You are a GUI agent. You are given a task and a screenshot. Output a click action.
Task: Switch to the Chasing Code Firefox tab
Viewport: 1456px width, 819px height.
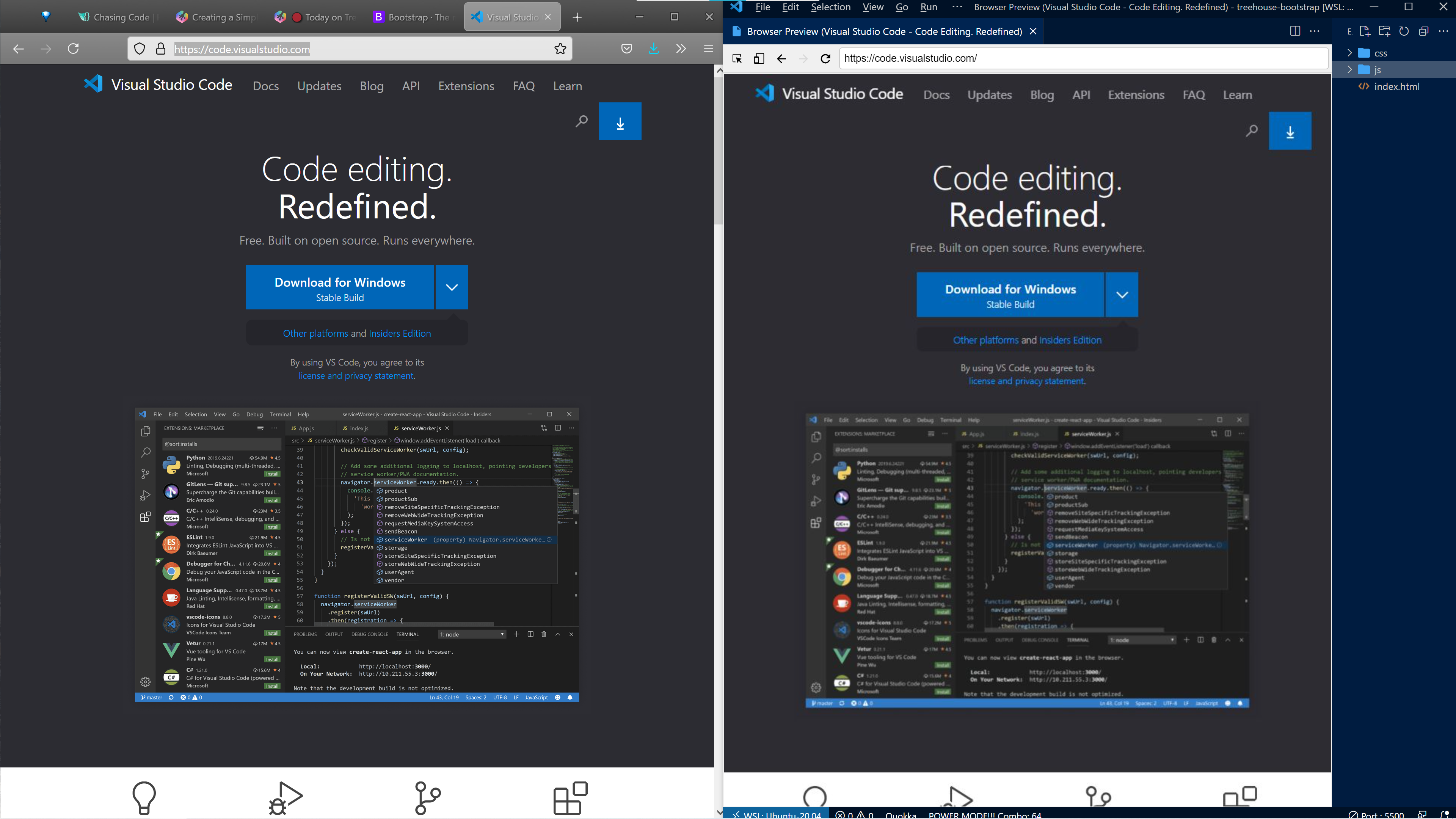(119, 17)
